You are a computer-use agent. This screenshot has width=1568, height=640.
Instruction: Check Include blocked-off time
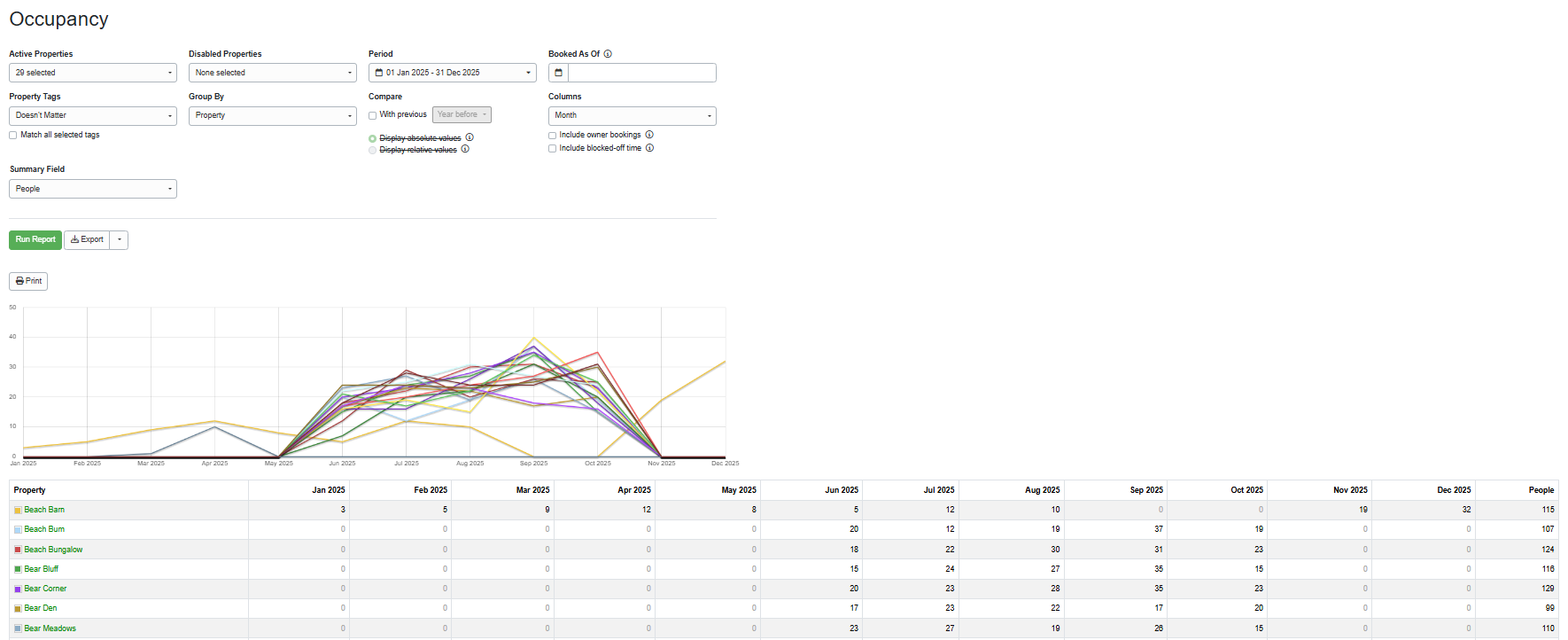[553, 149]
